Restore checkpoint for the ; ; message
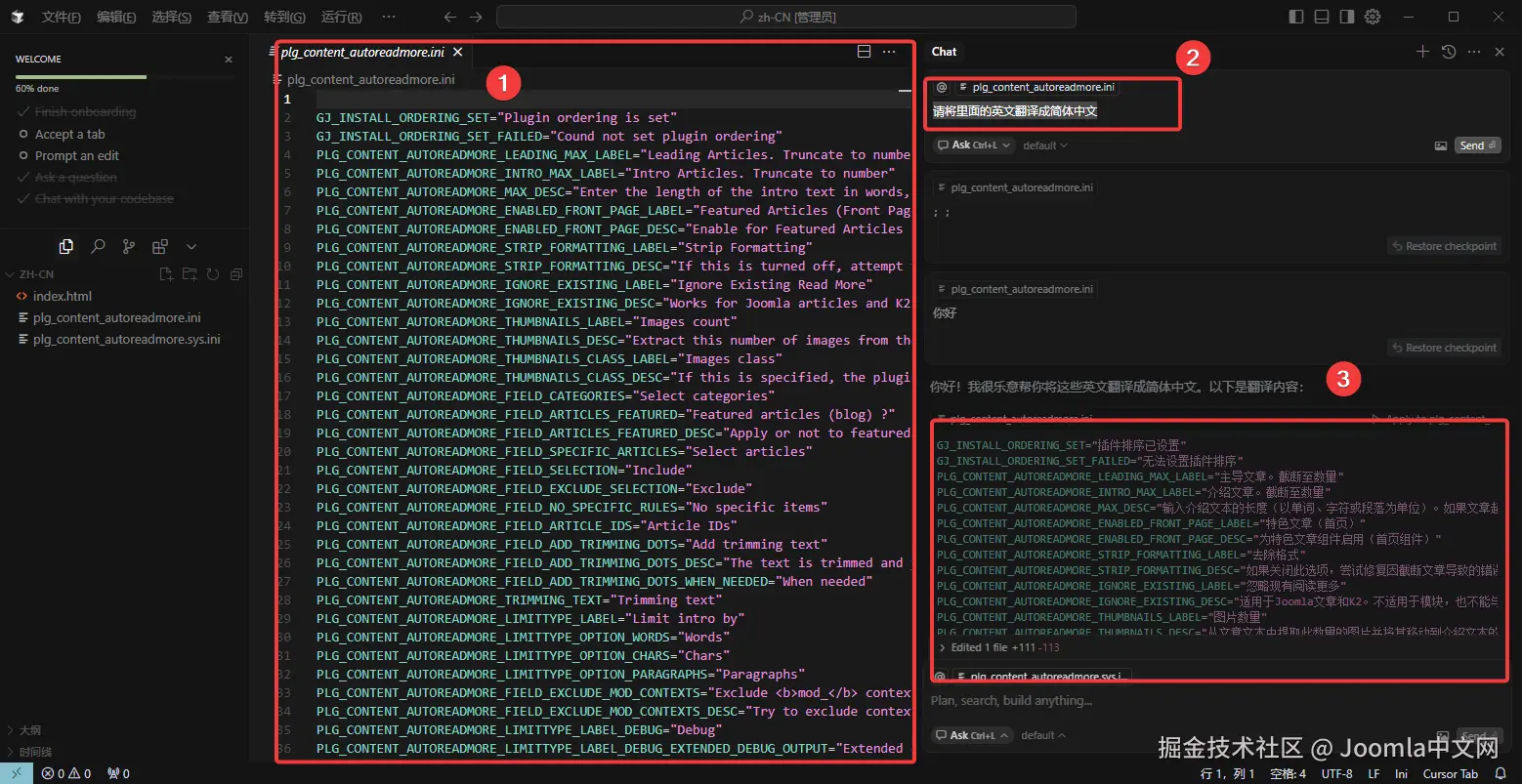This screenshot has width=1522, height=784. click(x=1443, y=246)
